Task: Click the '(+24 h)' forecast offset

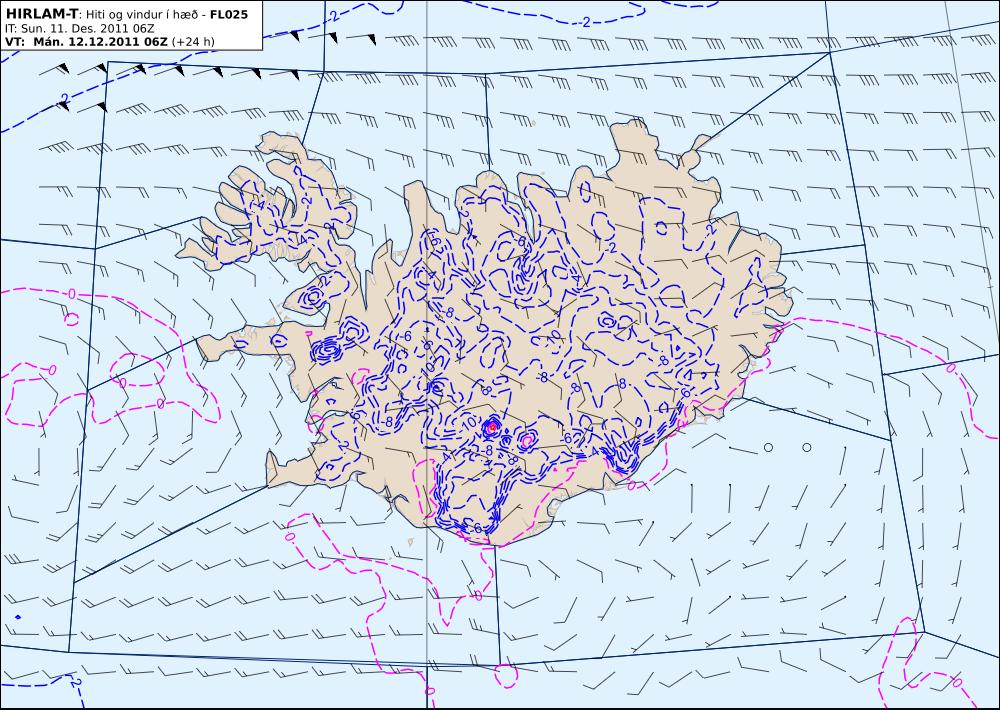Action: click(x=193, y=42)
